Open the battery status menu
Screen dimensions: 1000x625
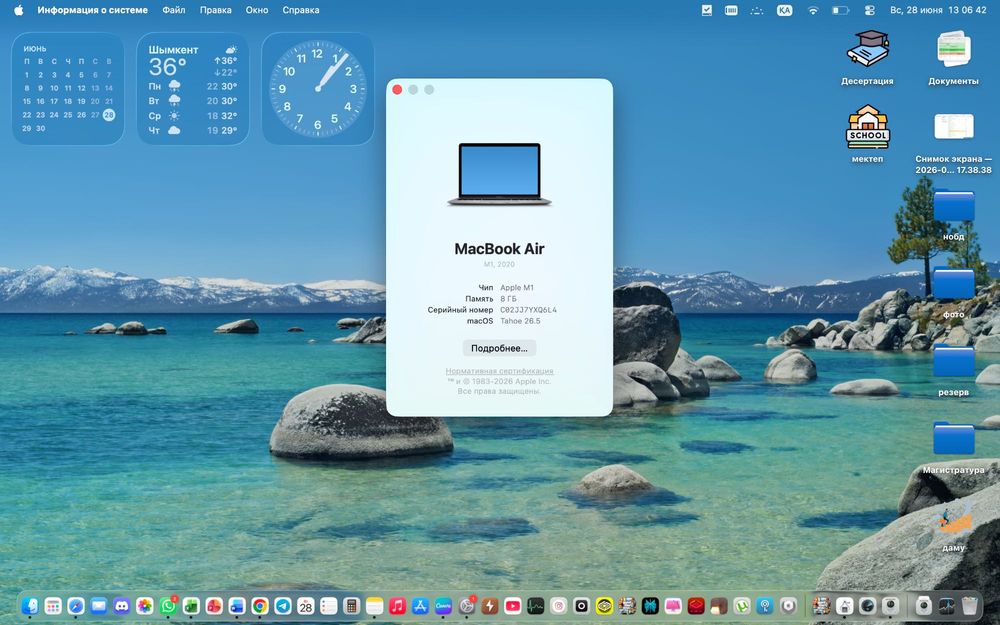[840, 10]
